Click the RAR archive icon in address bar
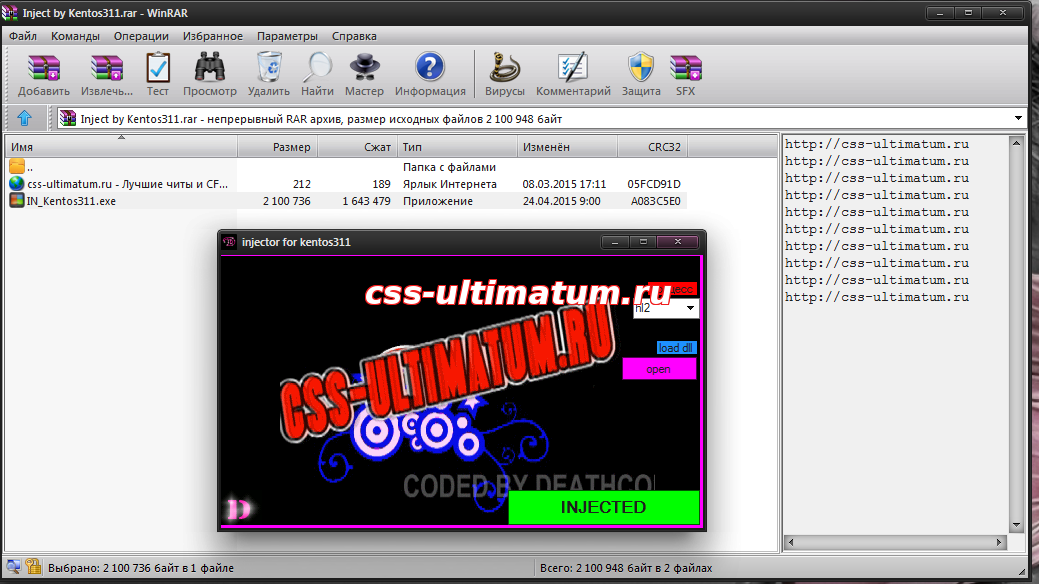The image size is (1039, 584). pos(68,118)
